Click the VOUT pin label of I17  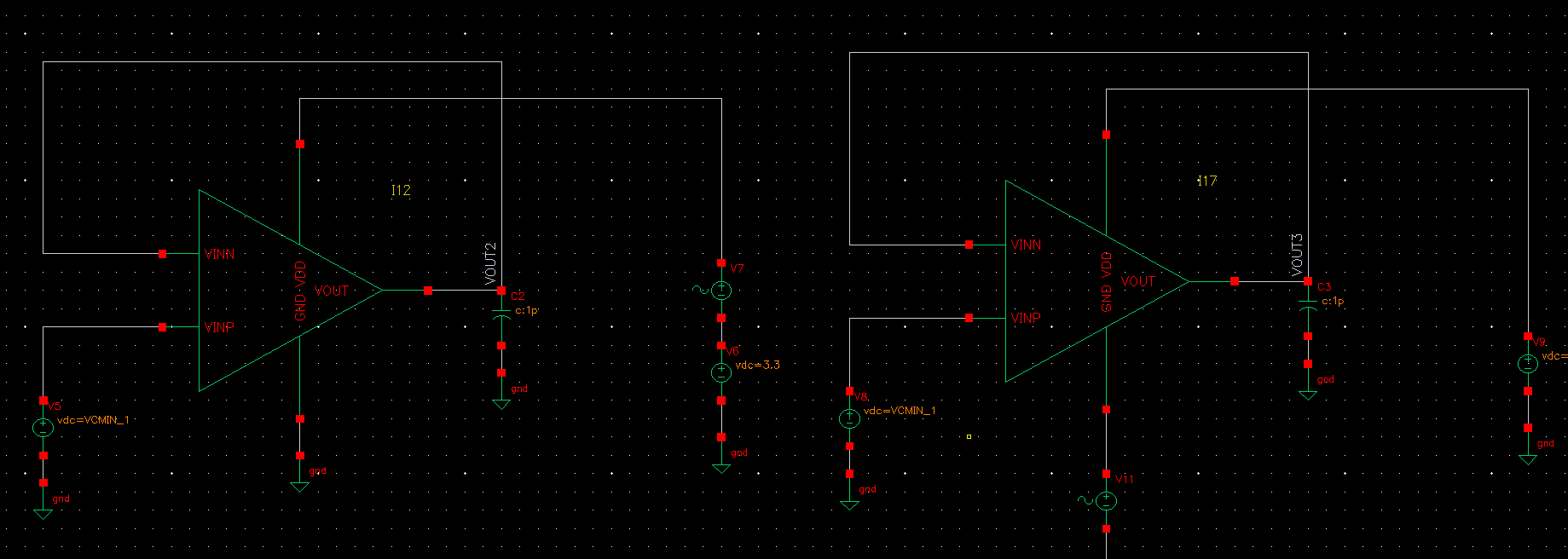point(1138,281)
